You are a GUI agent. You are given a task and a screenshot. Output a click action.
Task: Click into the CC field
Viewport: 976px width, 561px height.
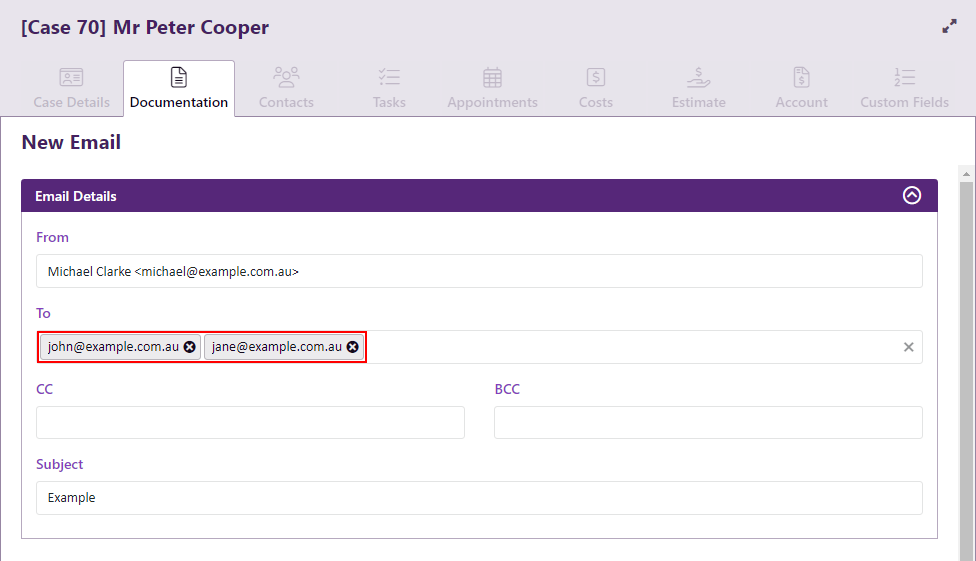coord(250,422)
